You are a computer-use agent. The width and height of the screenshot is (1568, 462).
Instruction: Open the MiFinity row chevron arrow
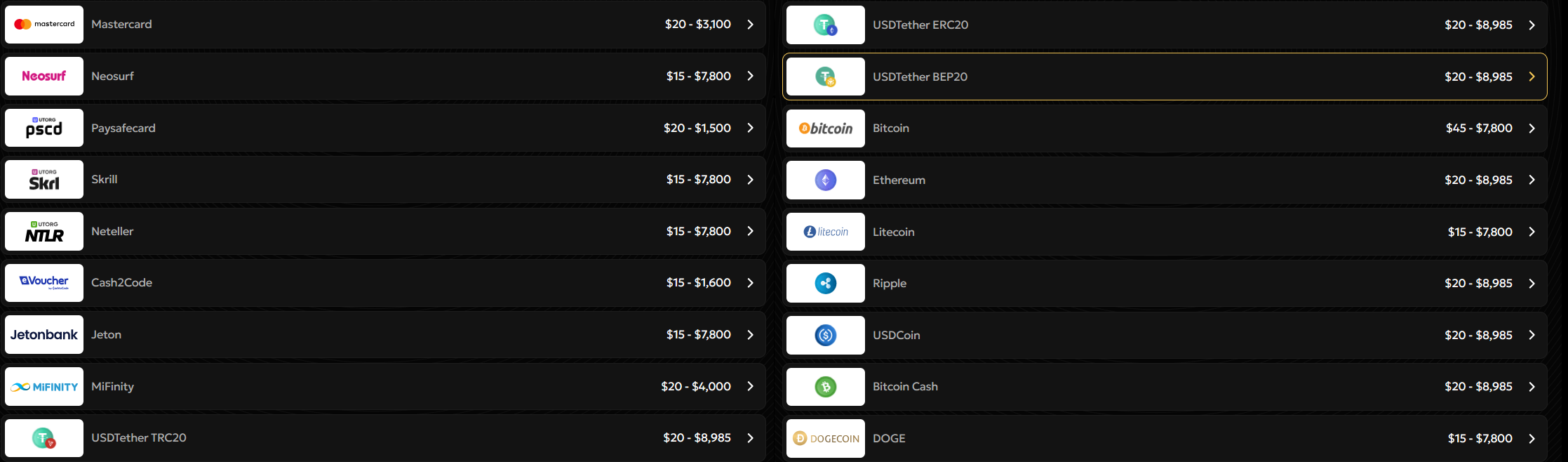click(750, 386)
